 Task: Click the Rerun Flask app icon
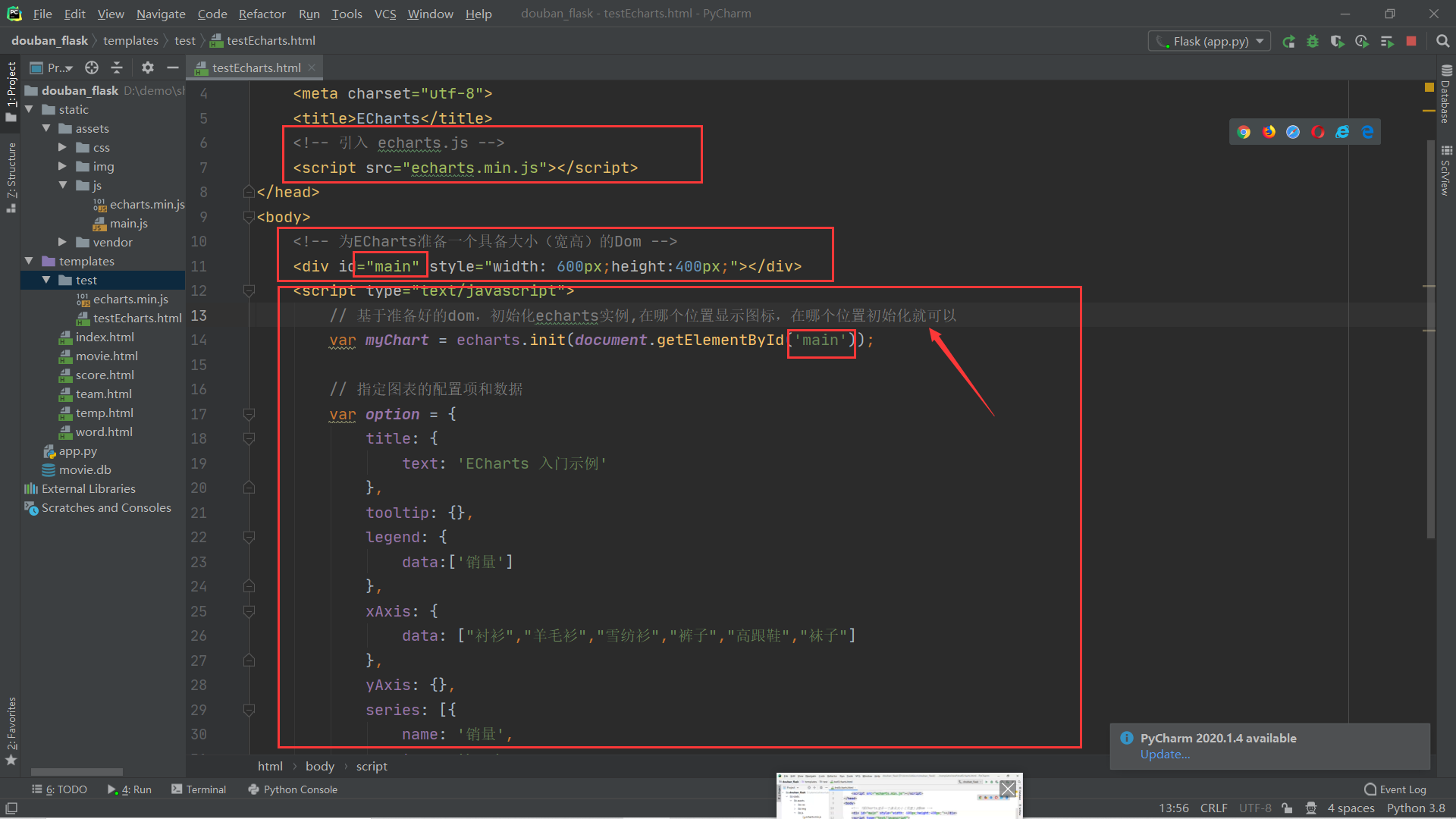pos(1288,42)
